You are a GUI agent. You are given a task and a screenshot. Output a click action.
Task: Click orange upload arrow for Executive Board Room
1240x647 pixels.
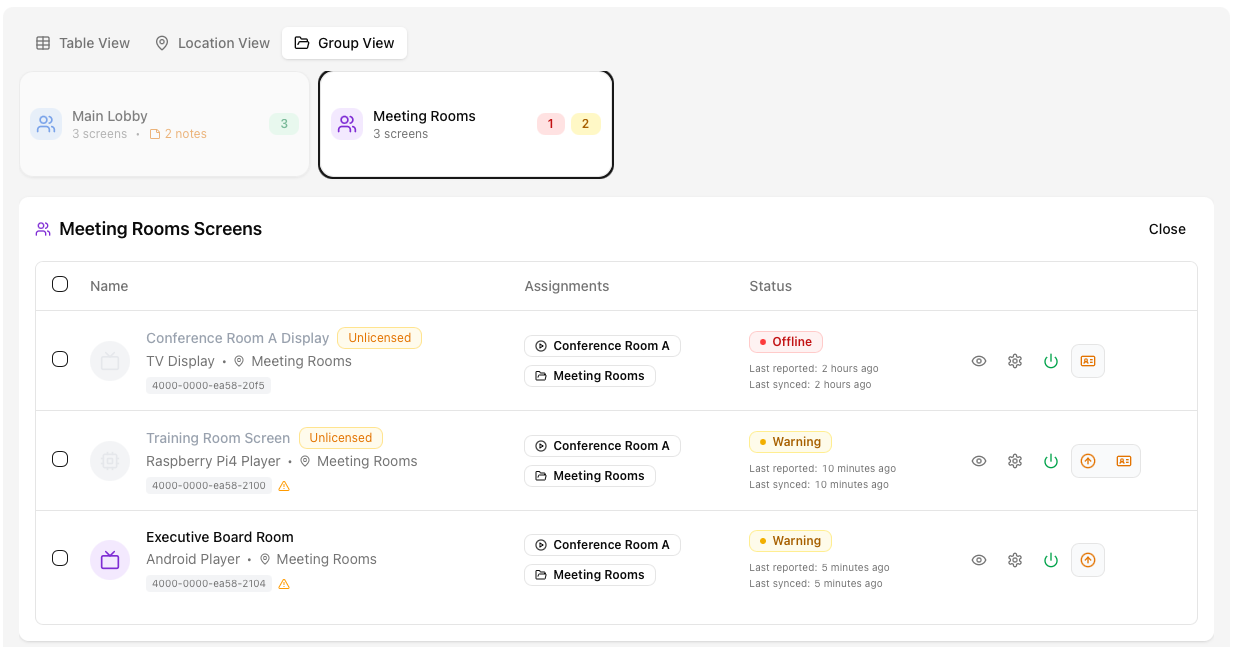pyautogui.click(x=1088, y=560)
